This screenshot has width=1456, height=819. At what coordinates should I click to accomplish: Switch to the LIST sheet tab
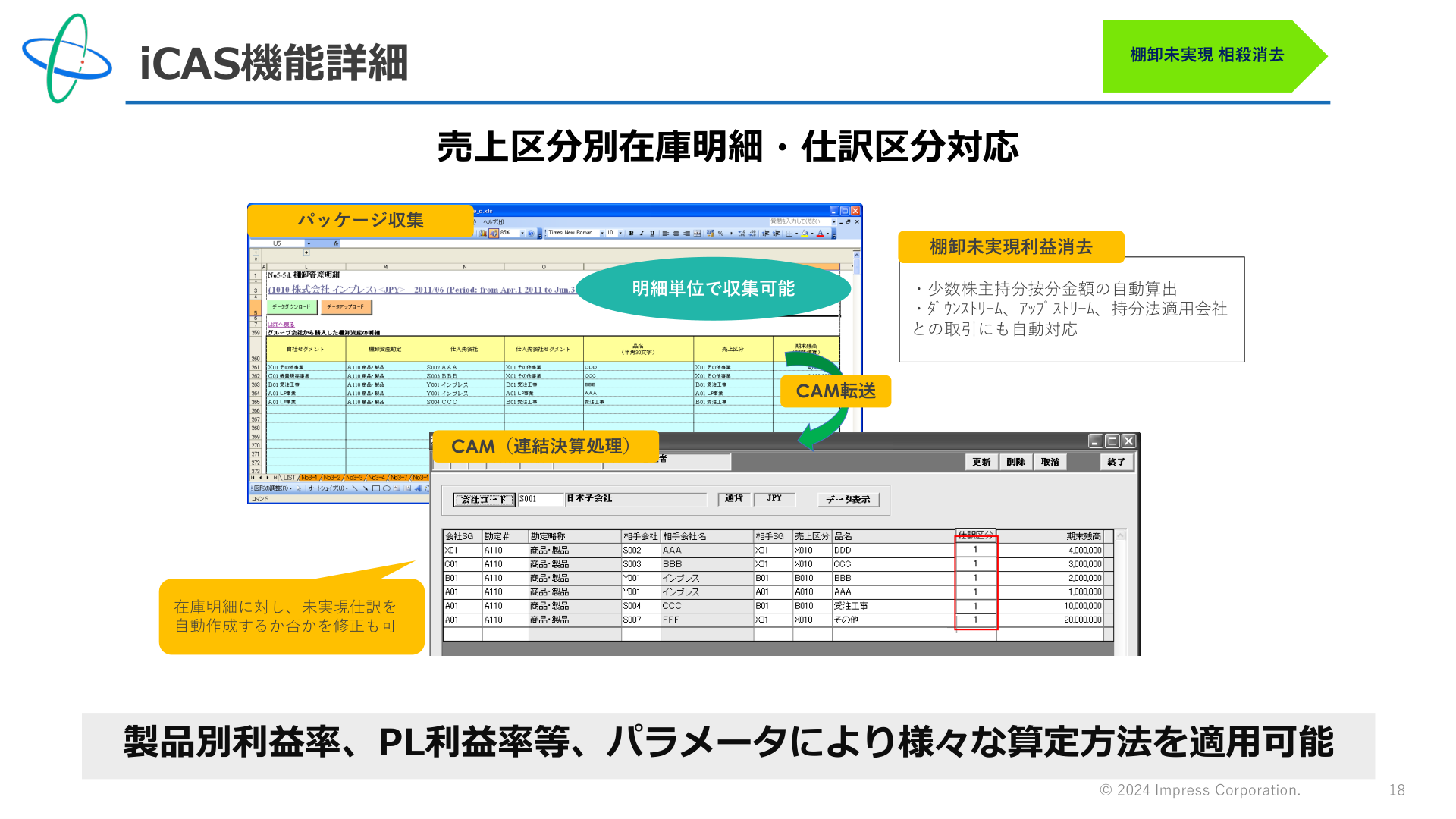289,478
